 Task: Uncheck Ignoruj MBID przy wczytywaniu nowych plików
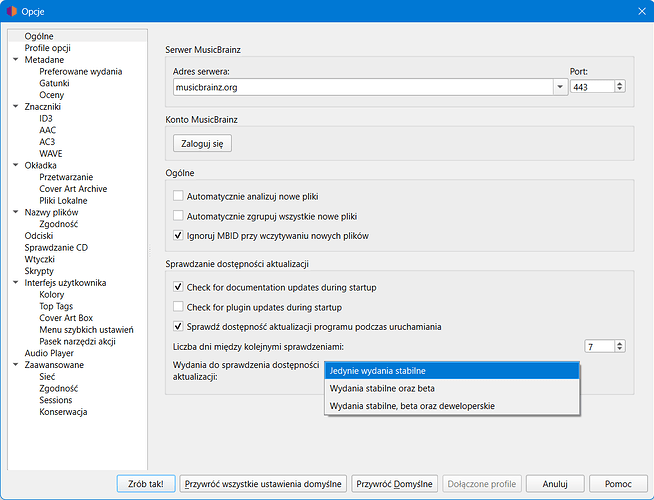[179, 236]
